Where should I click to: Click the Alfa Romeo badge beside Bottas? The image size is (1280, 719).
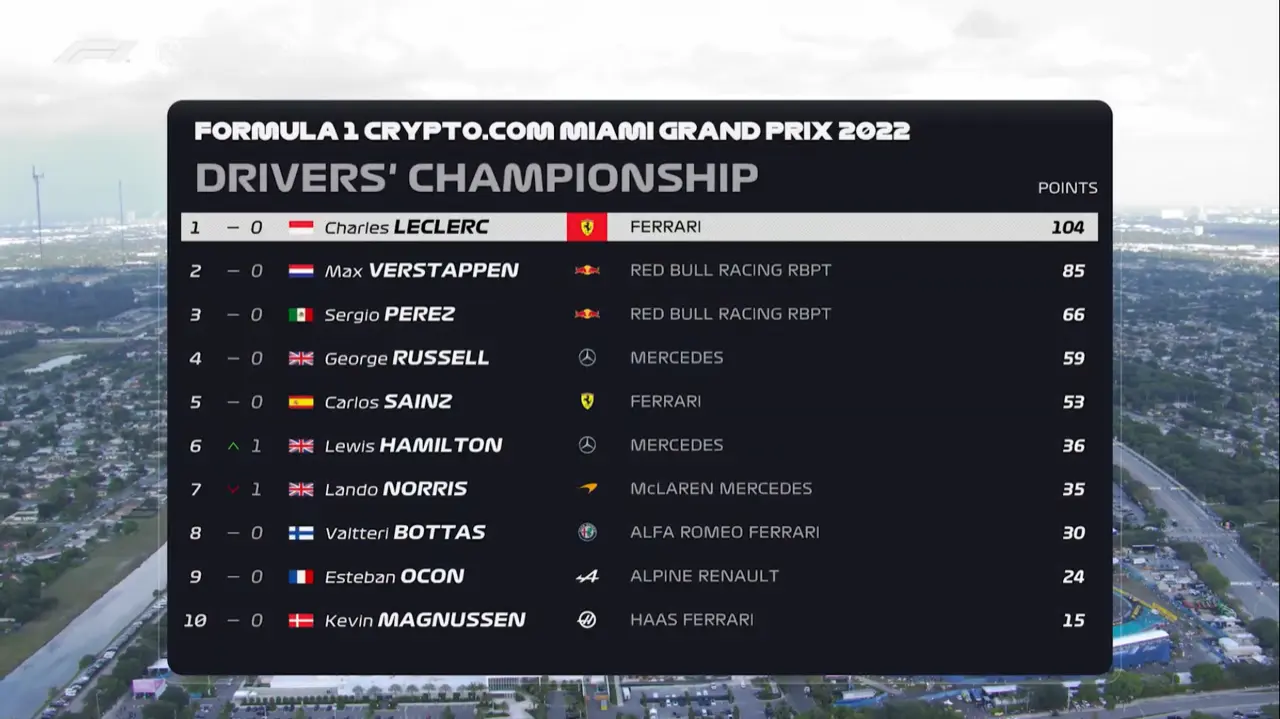tap(587, 532)
